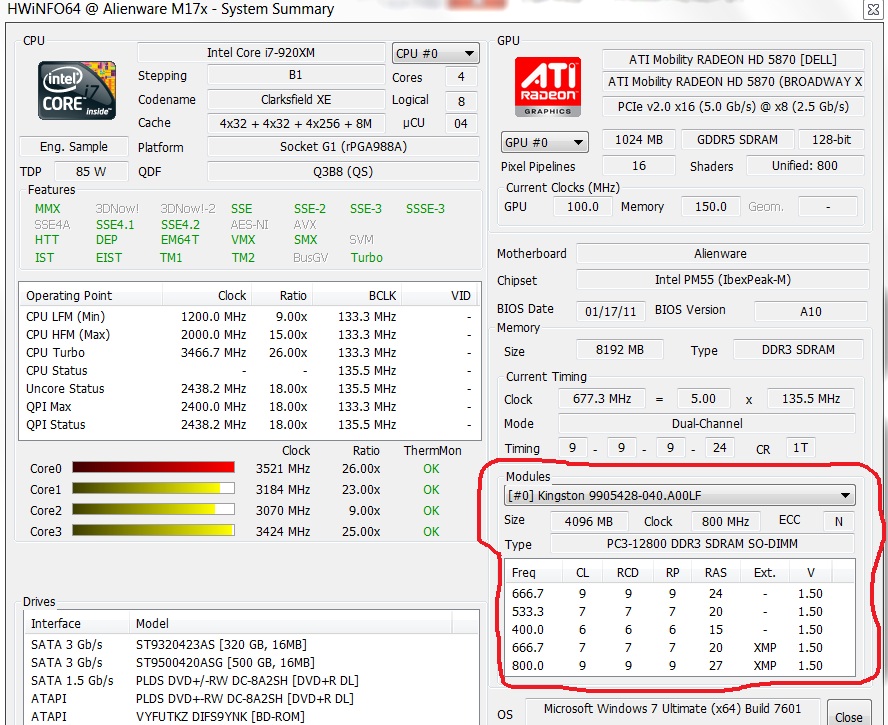888x725 pixels.
Task: Click the GPU clock 100.0 field
Action: tap(583, 207)
